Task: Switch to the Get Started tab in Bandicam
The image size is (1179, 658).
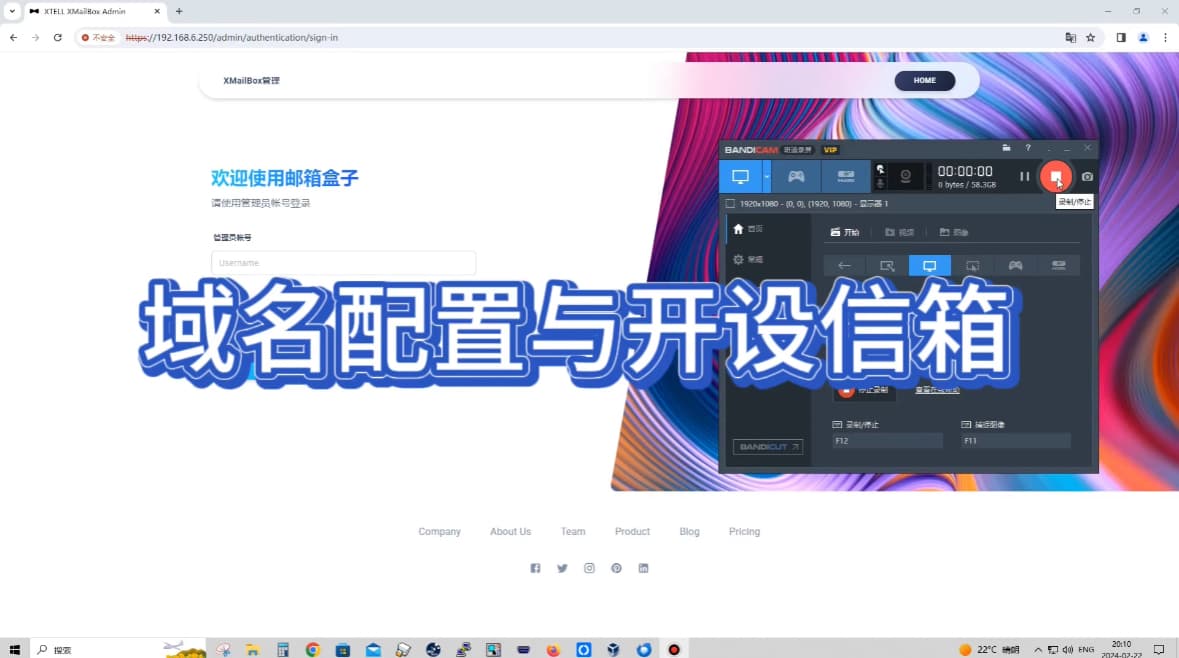Action: coord(844,232)
